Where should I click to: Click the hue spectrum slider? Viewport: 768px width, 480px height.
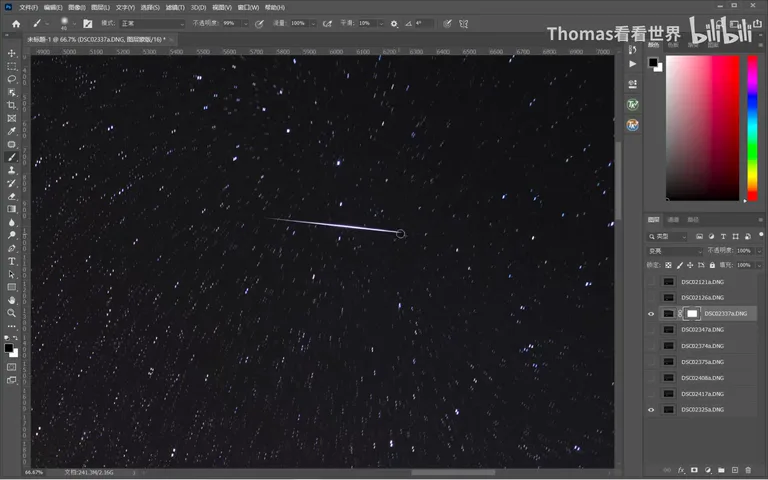point(752,128)
